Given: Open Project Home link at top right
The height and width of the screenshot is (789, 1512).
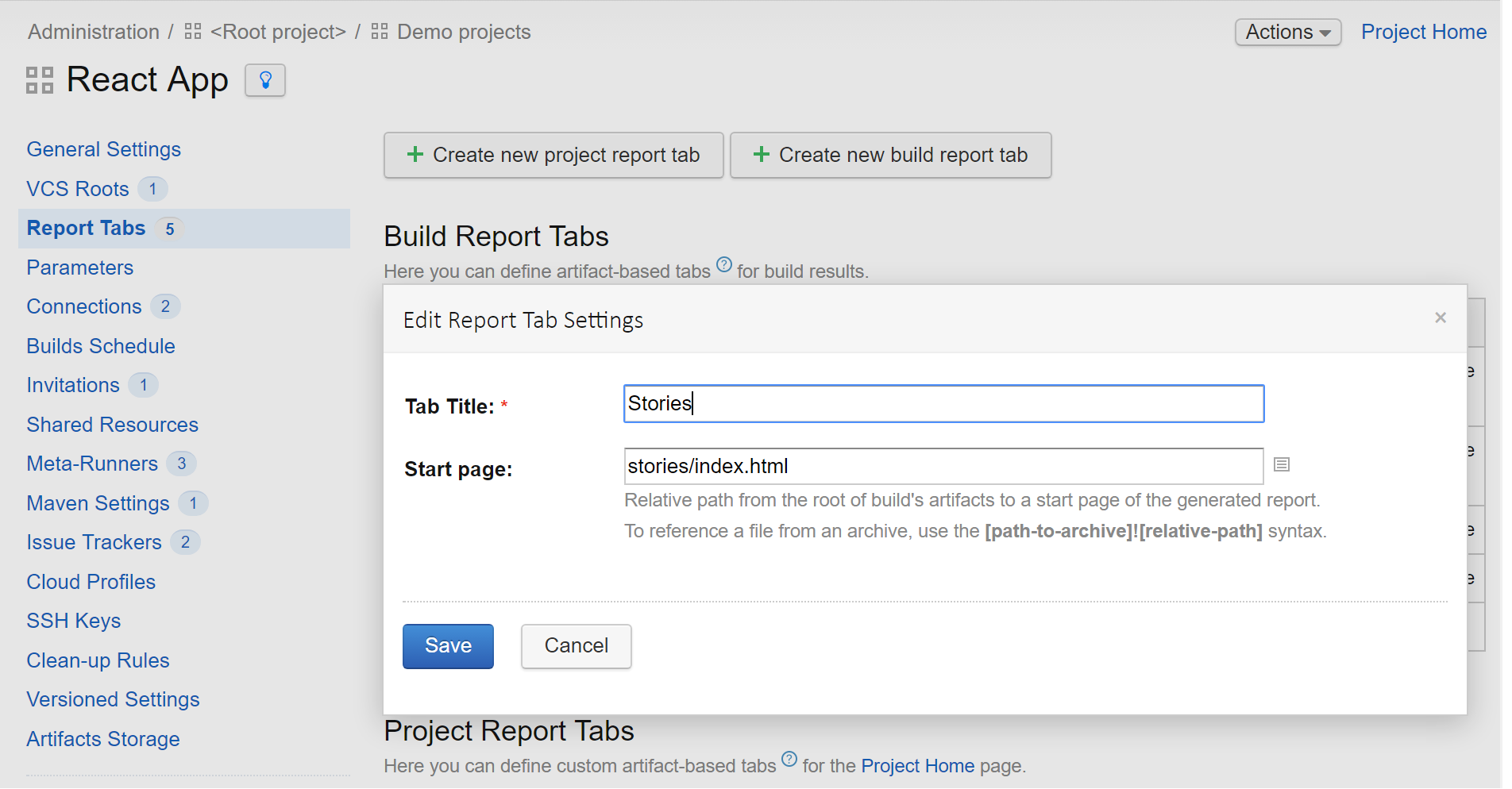Looking at the screenshot, I should (x=1424, y=32).
